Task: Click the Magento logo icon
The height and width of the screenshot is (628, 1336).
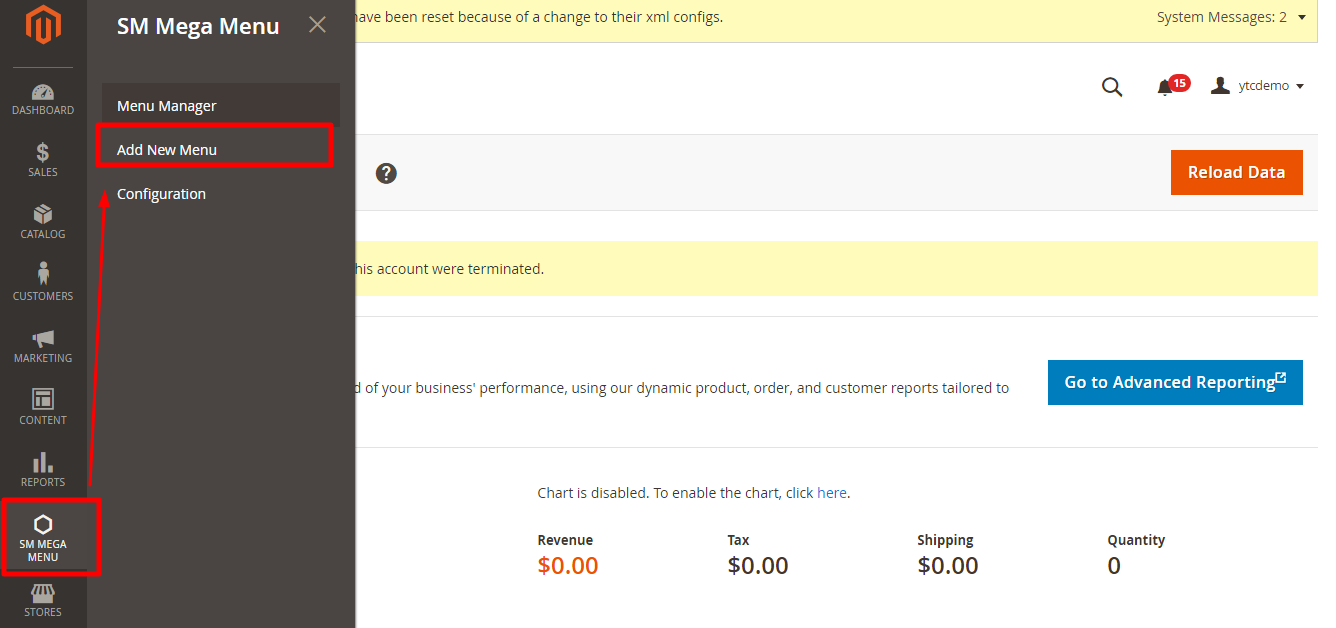Action: click(x=43, y=26)
